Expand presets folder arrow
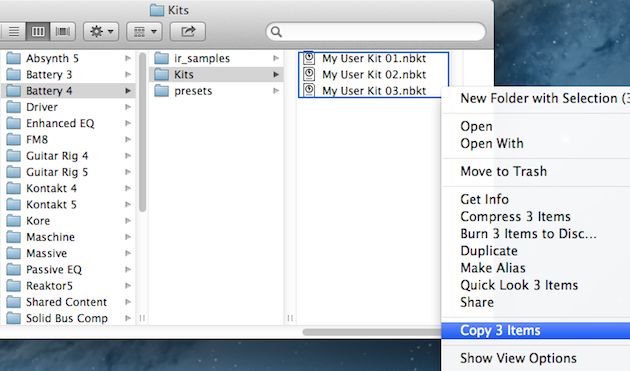The height and width of the screenshot is (371, 630). [x=276, y=91]
